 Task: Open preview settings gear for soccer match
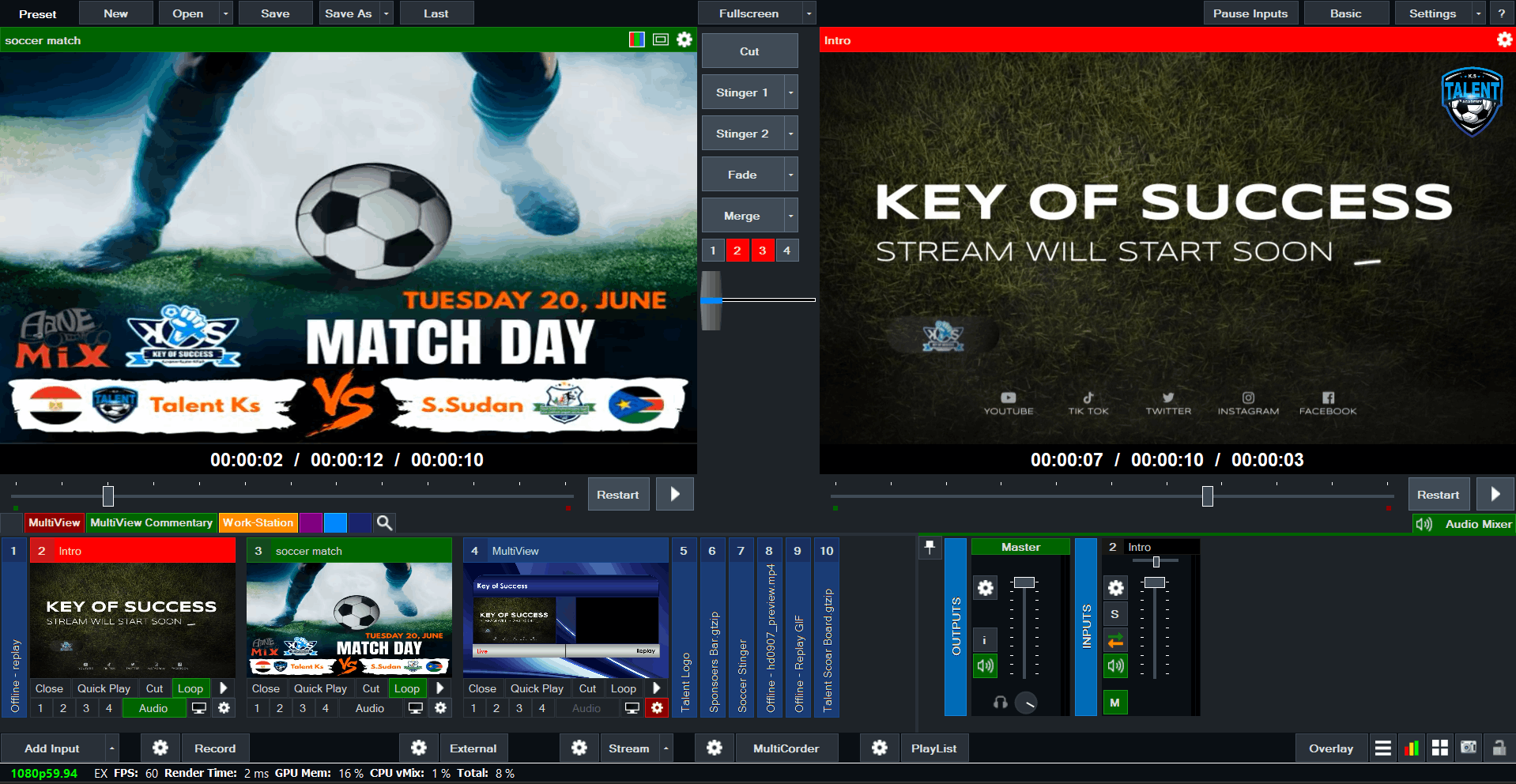point(684,40)
